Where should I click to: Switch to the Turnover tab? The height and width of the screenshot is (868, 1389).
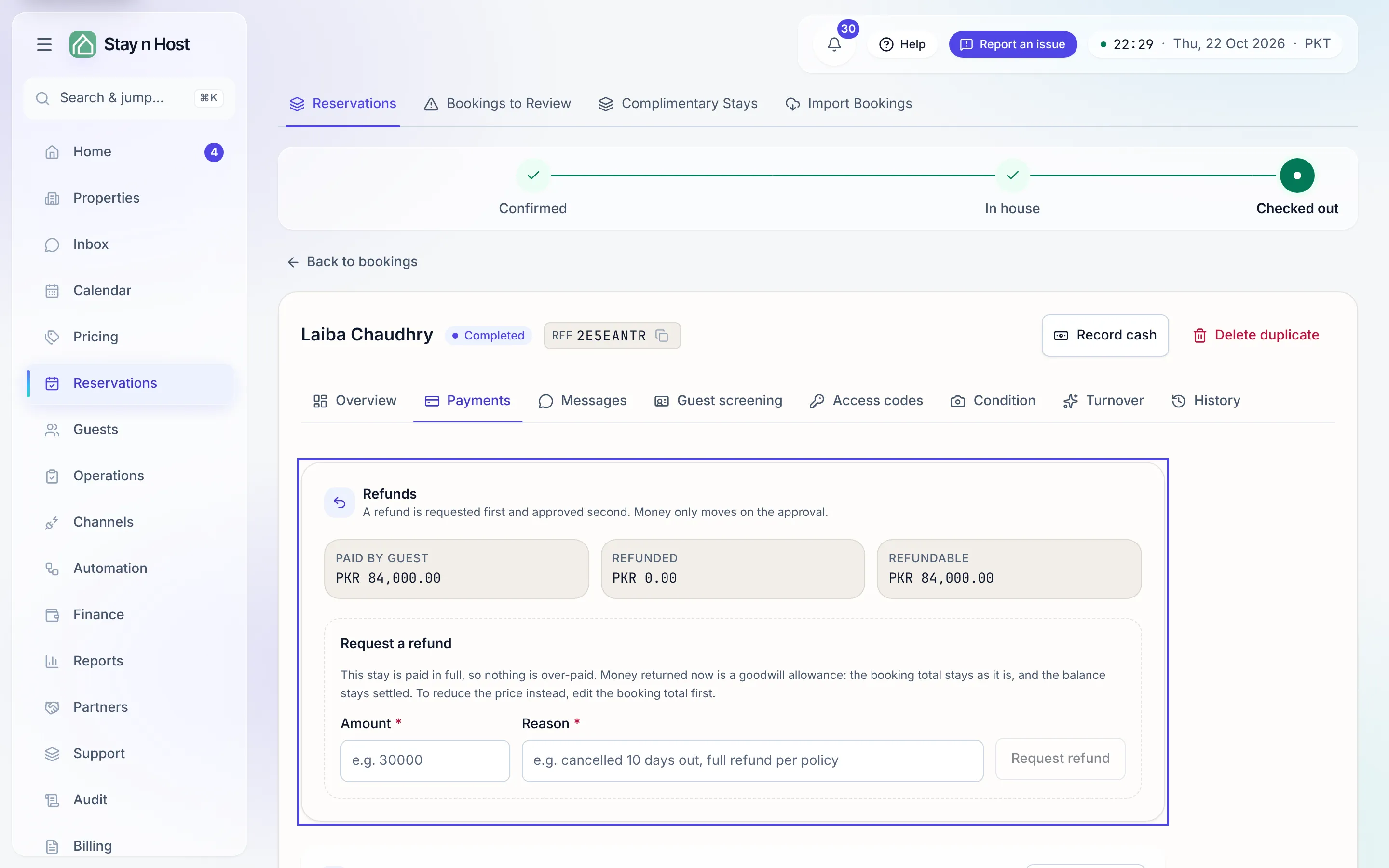pos(1103,401)
